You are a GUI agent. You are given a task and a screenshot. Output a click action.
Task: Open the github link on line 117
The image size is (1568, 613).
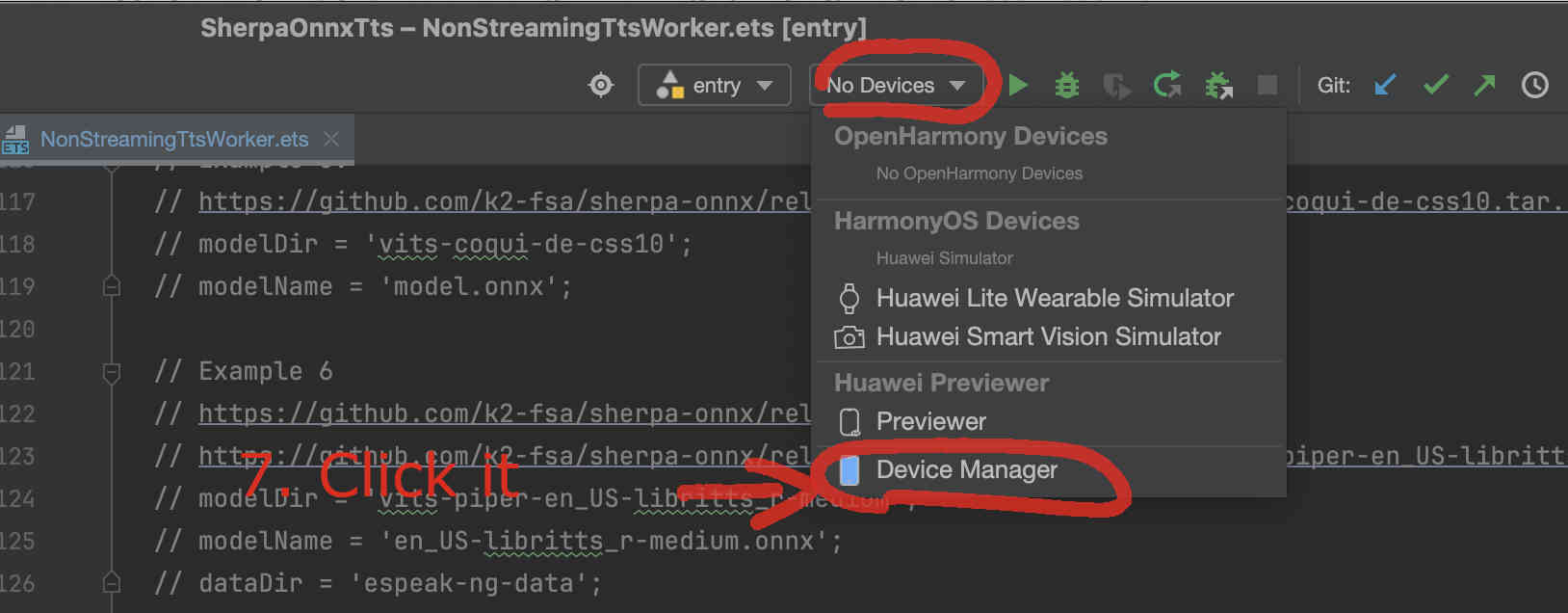pyautogui.click(x=505, y=201)
